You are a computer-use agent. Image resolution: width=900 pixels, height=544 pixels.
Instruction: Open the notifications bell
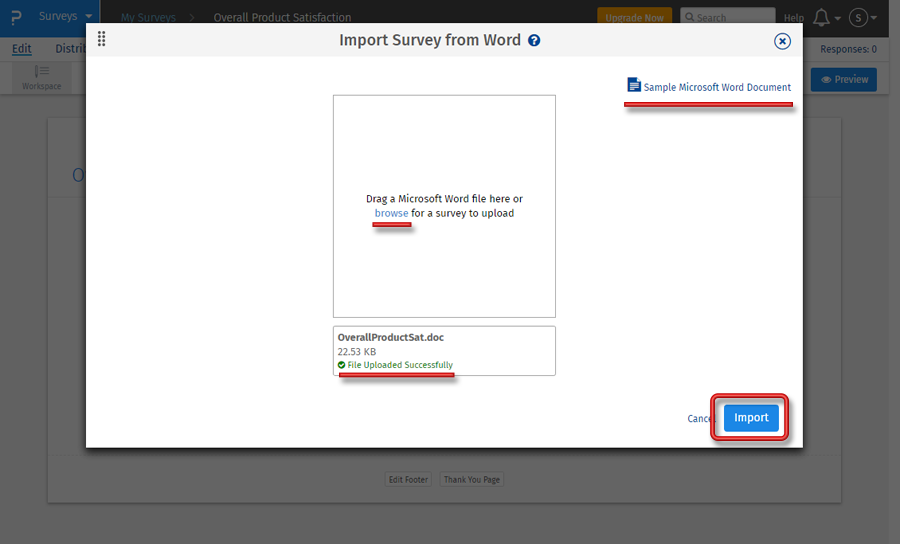pos(822,18)
